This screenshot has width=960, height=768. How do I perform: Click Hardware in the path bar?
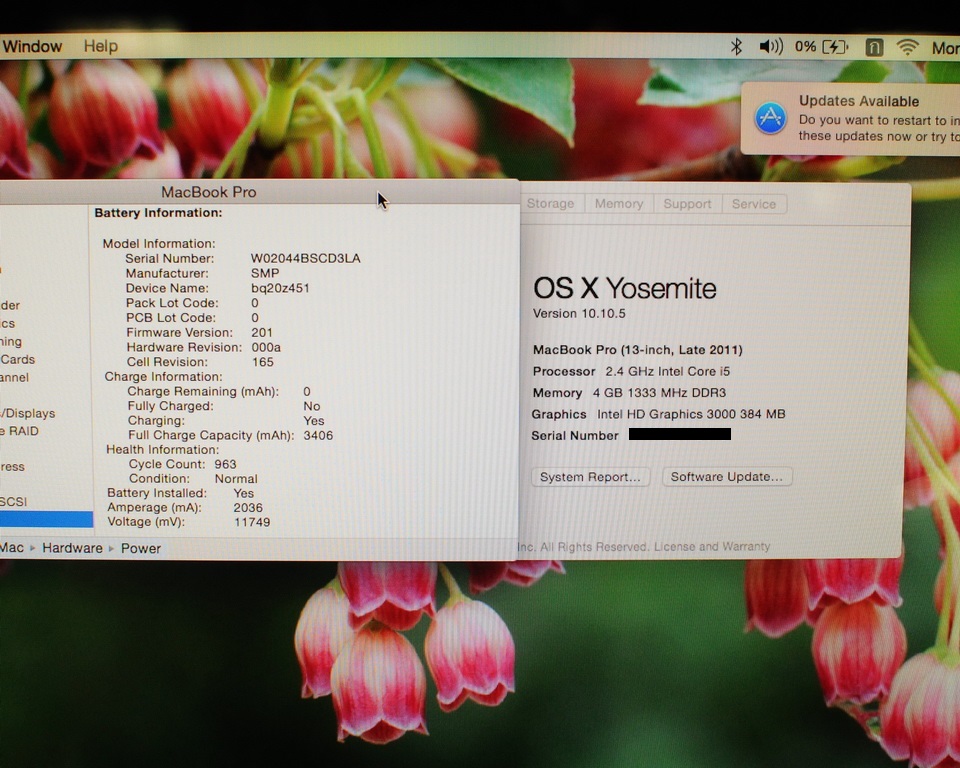[72, 548]
